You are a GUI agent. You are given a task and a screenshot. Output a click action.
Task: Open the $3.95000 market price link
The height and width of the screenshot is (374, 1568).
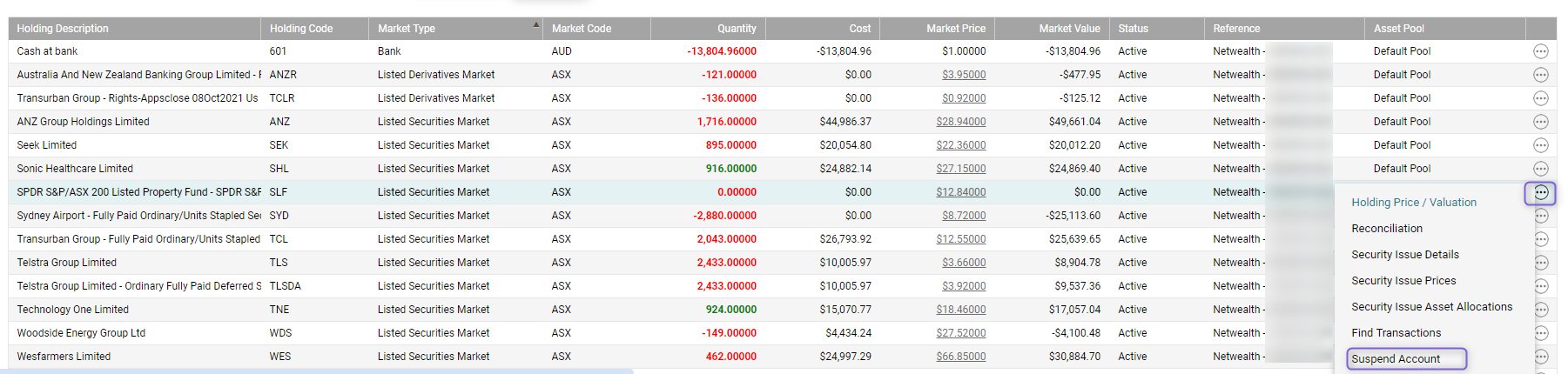coord(964,75)
